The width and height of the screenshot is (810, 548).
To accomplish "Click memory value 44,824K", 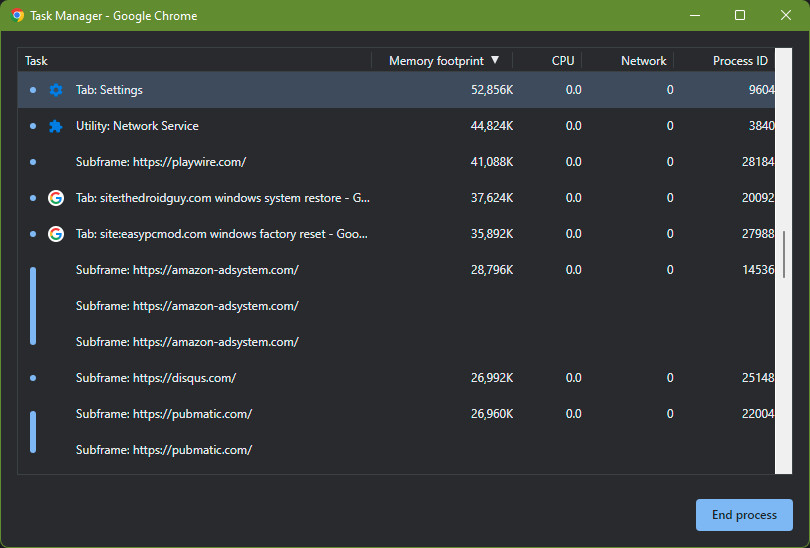I will pyautogui.click(x=492, y=126).
